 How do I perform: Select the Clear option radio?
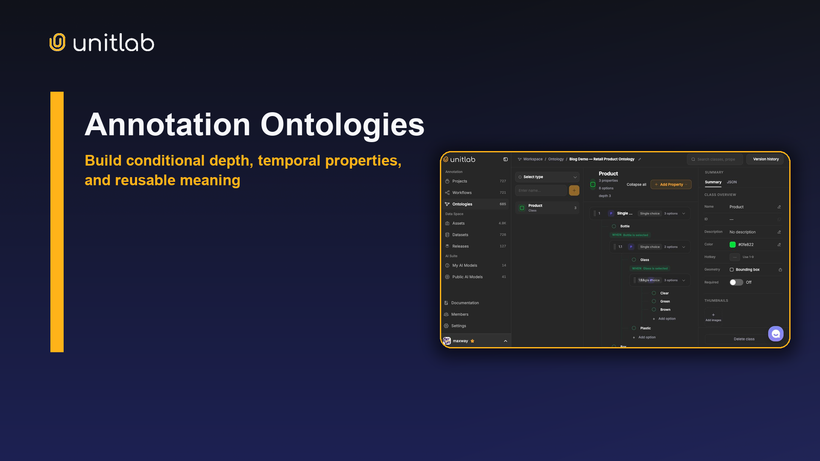point(654,293)
